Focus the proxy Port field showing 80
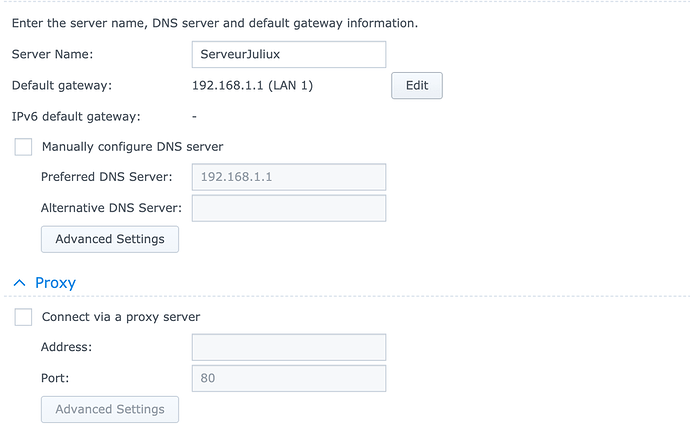Image resolution: width=690 pixels, height=426 pixels. [x=288, y=379]
